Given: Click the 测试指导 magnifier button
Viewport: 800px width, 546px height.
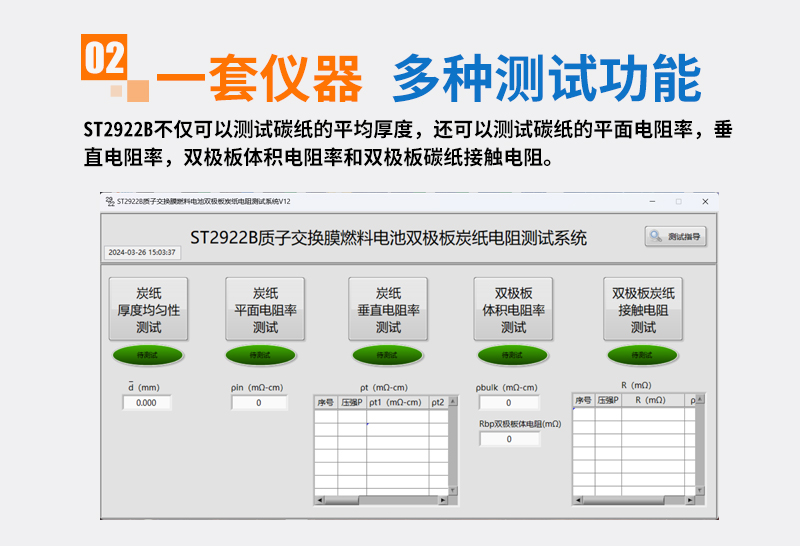Looking at the screenshot, I should tap(677, 237).
